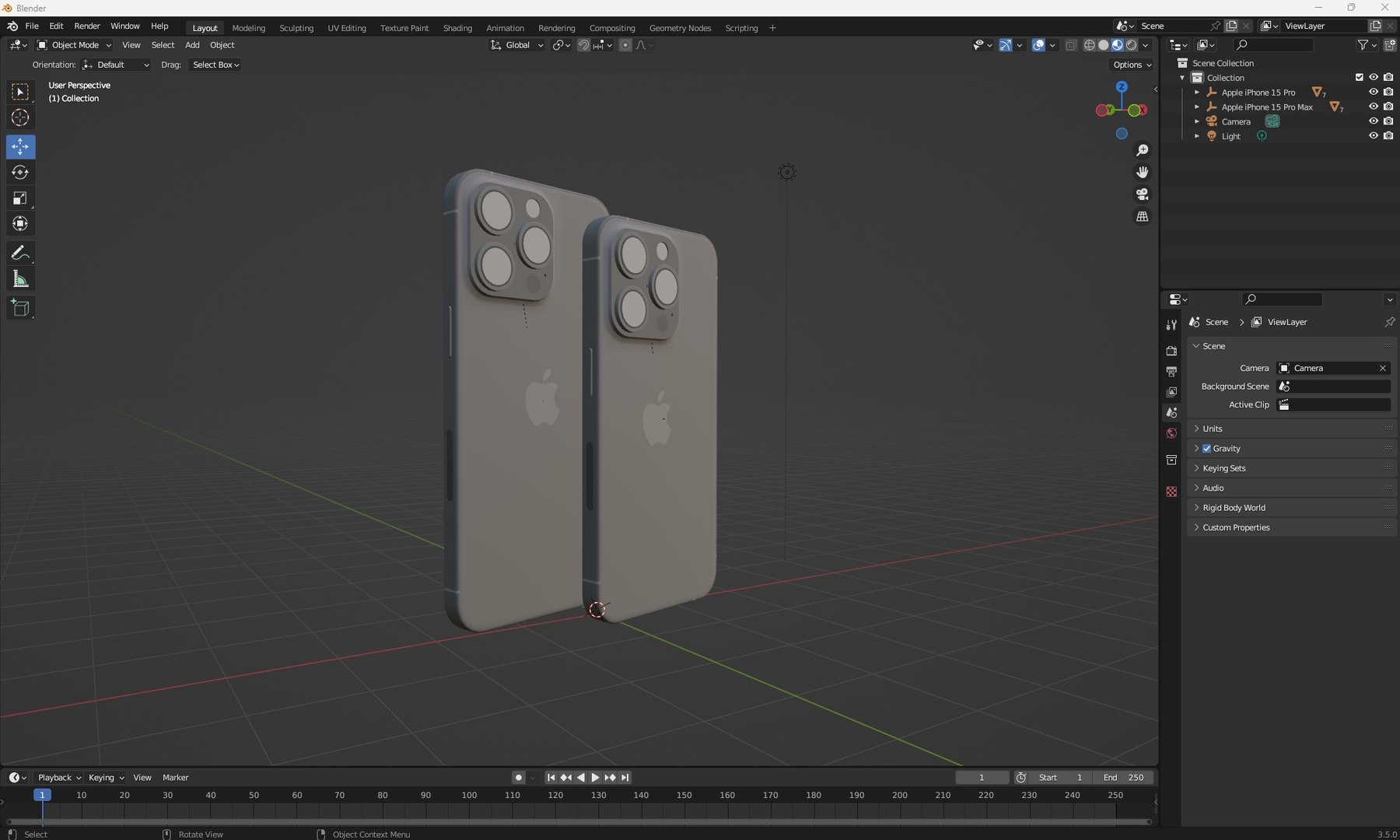The image size is (1400, 840).
Task: Click the current frame number field
Action: 982,778
